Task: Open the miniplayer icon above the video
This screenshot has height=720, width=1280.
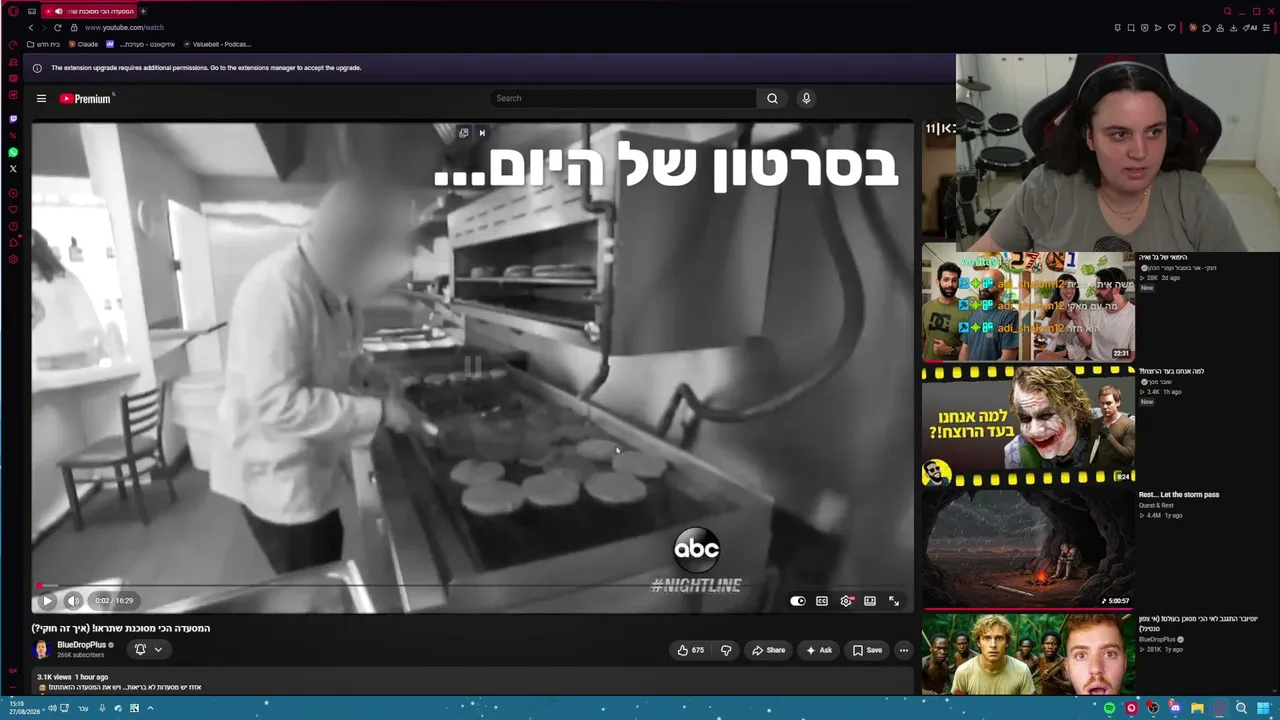Action: (x=463, y=132)
